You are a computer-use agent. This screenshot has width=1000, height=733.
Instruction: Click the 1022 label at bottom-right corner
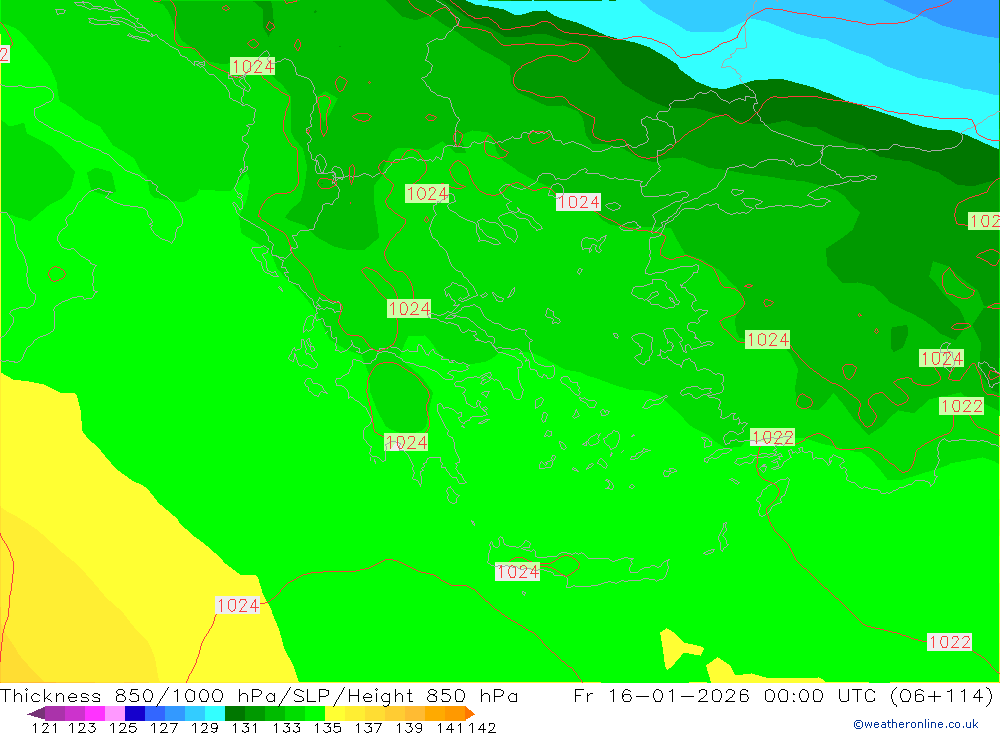point(949,642)
